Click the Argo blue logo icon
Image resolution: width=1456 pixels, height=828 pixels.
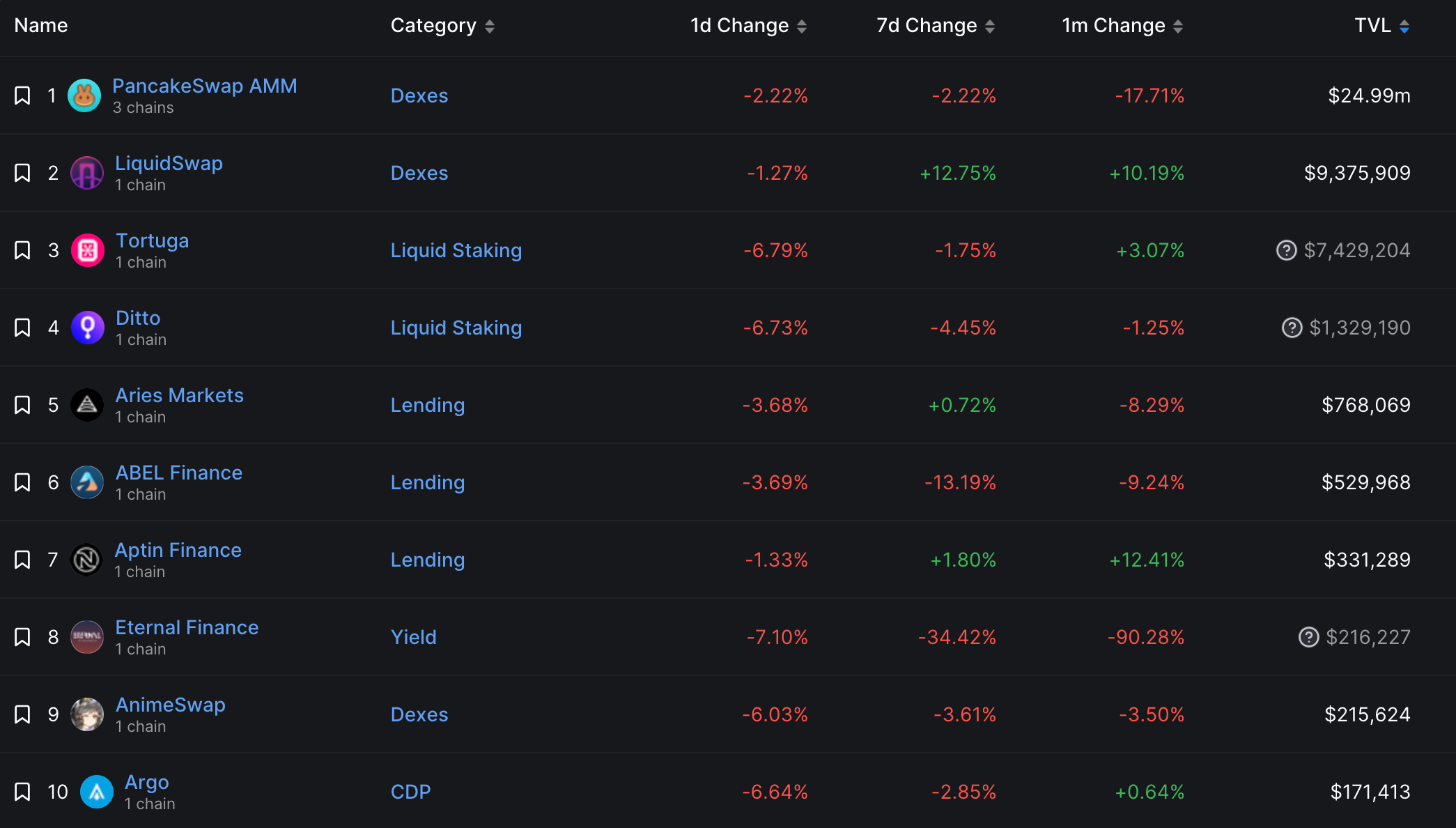97,792
